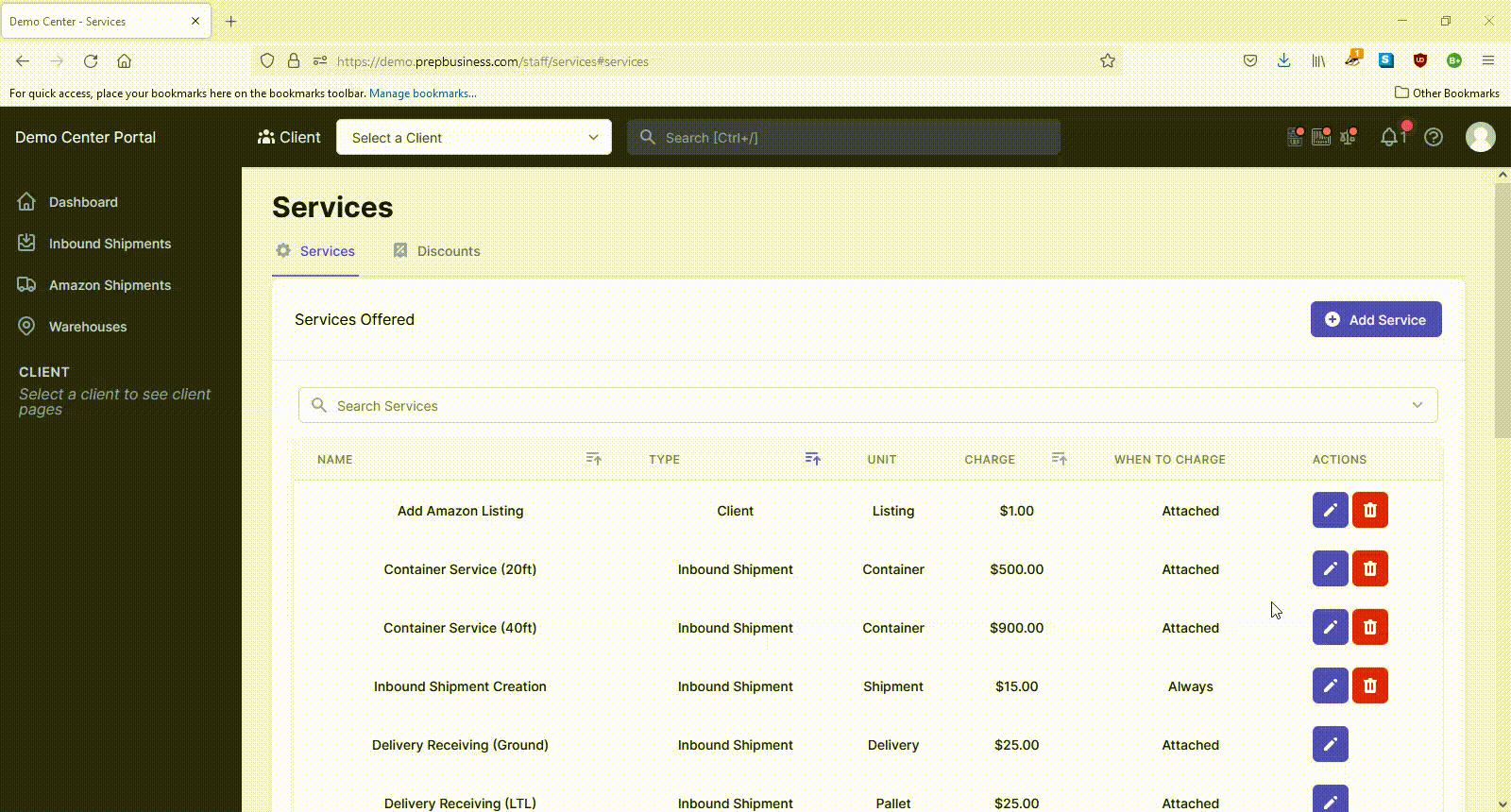Screen dimensions: 1511x812
Task: Click the site lock security icon
Action: tap(294, 61)
